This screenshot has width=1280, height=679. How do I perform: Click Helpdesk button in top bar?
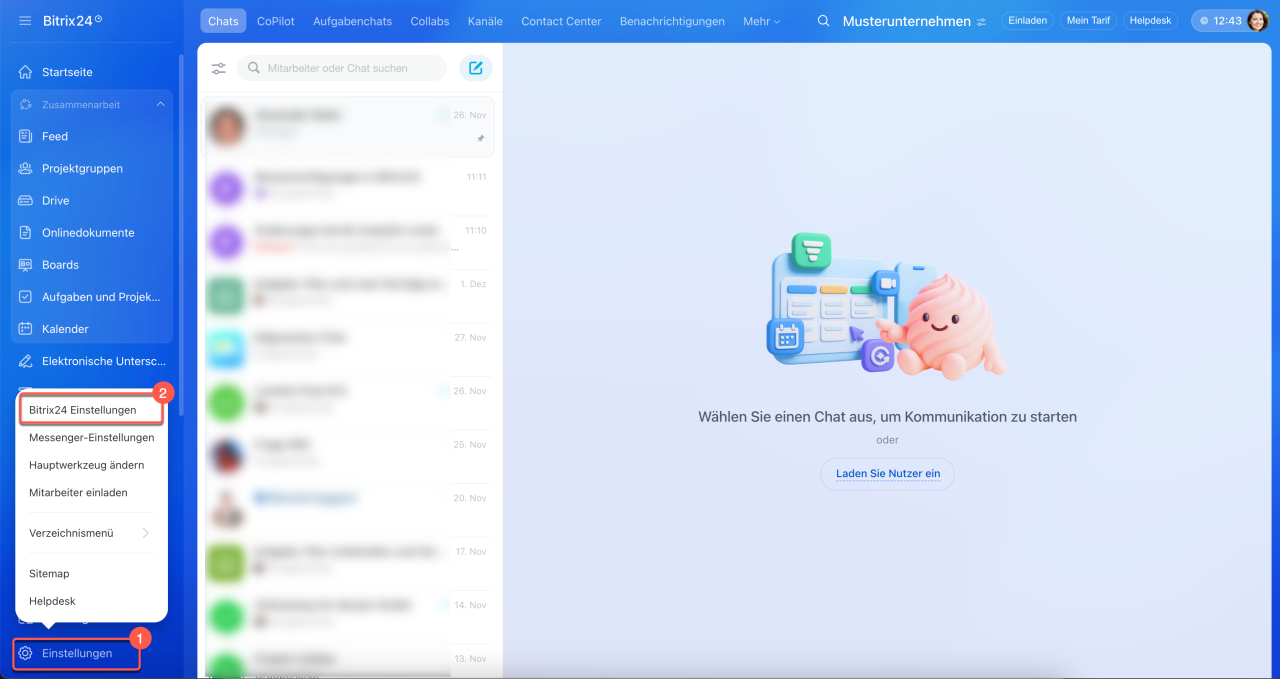[1150, 21]
